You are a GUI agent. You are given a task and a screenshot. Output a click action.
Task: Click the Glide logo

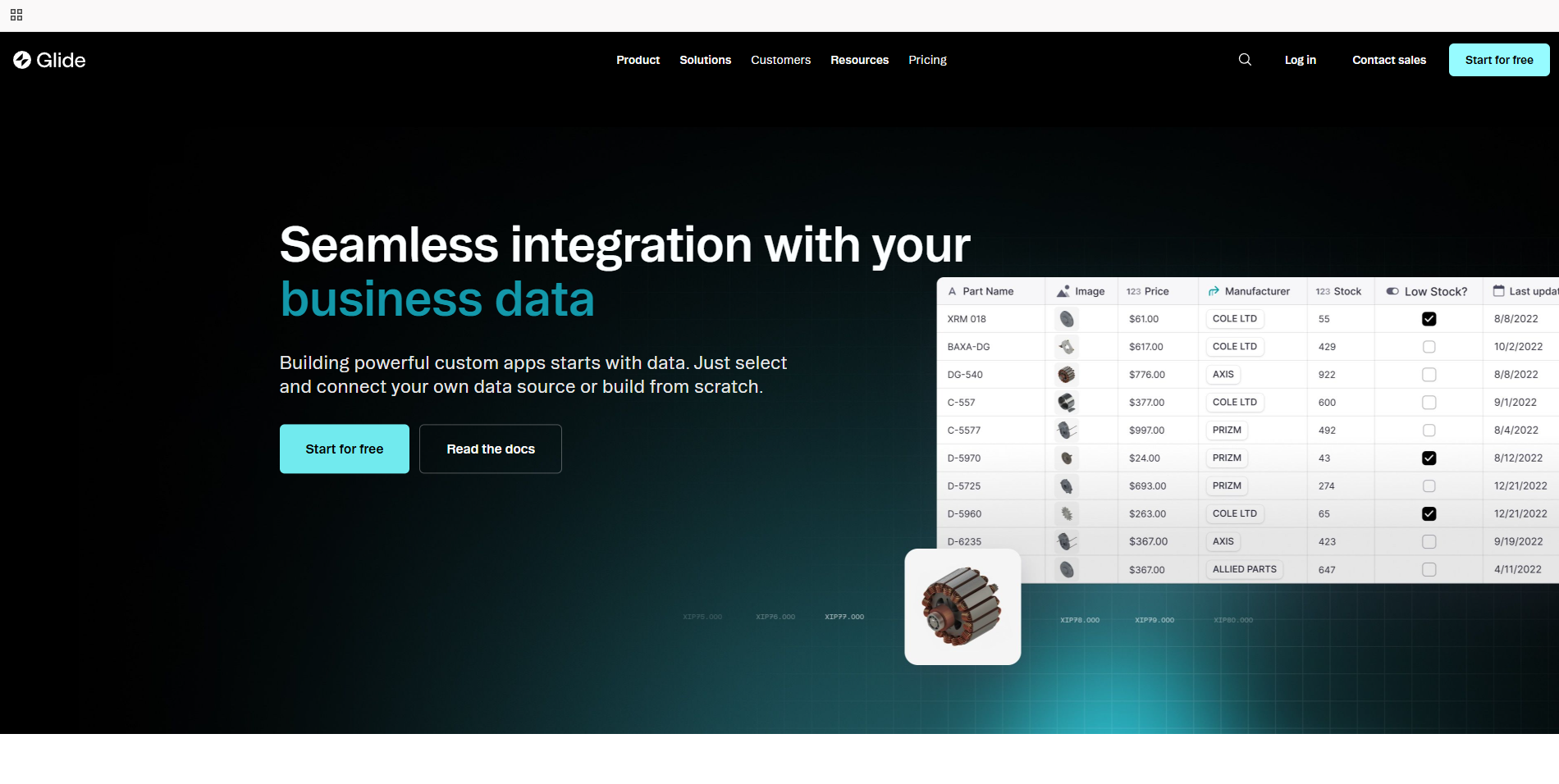(x=49, y=60)
